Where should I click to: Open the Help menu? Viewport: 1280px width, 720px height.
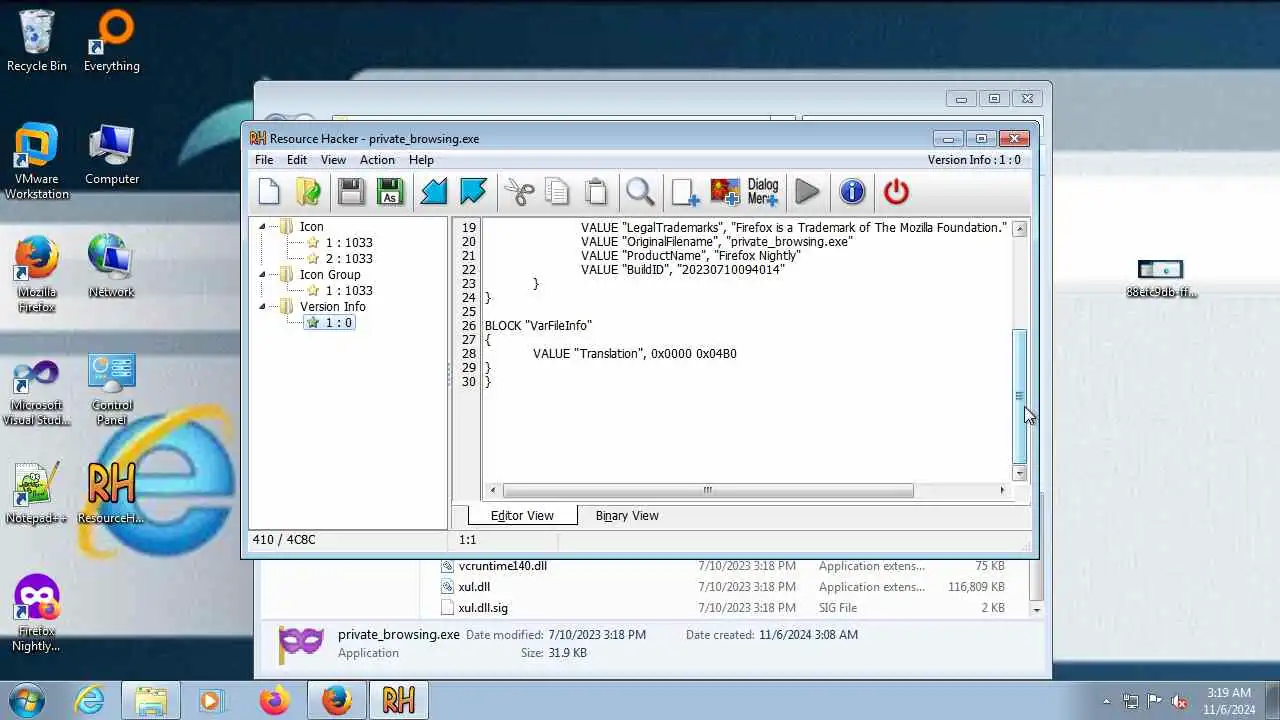pyautogui.click(x=421, y=160)
